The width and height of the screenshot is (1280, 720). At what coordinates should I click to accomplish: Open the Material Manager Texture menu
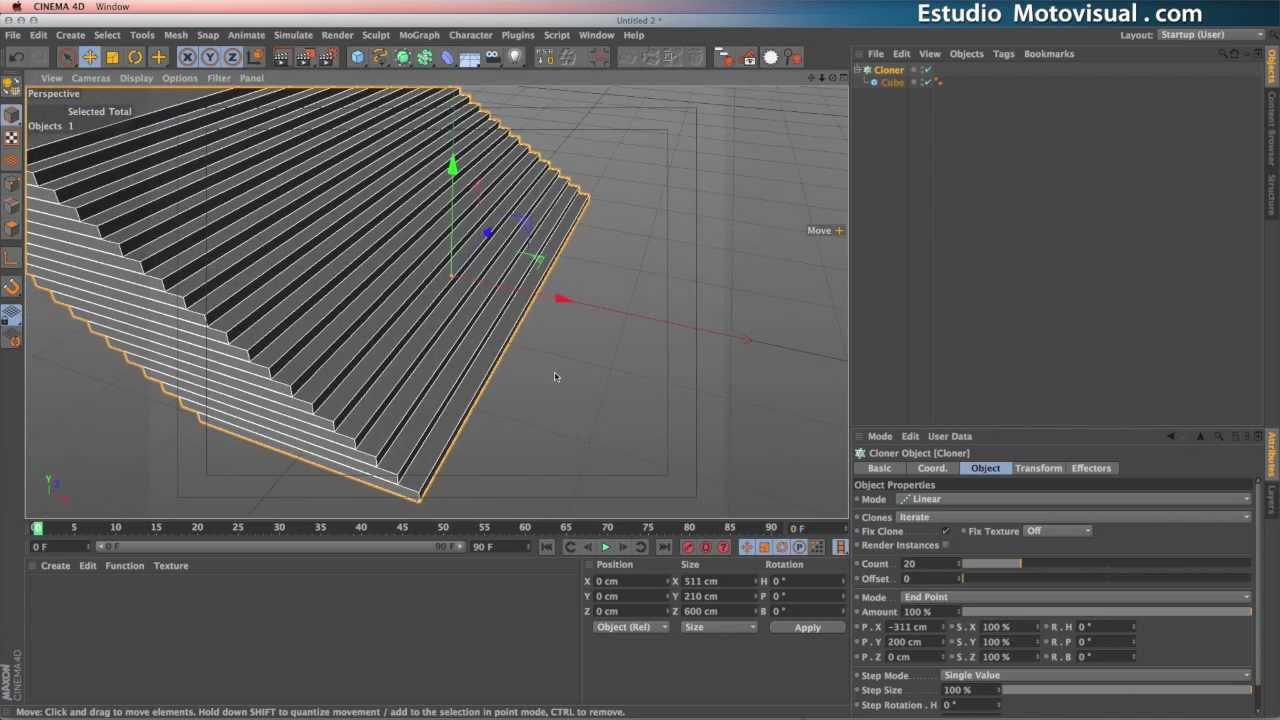170,566
